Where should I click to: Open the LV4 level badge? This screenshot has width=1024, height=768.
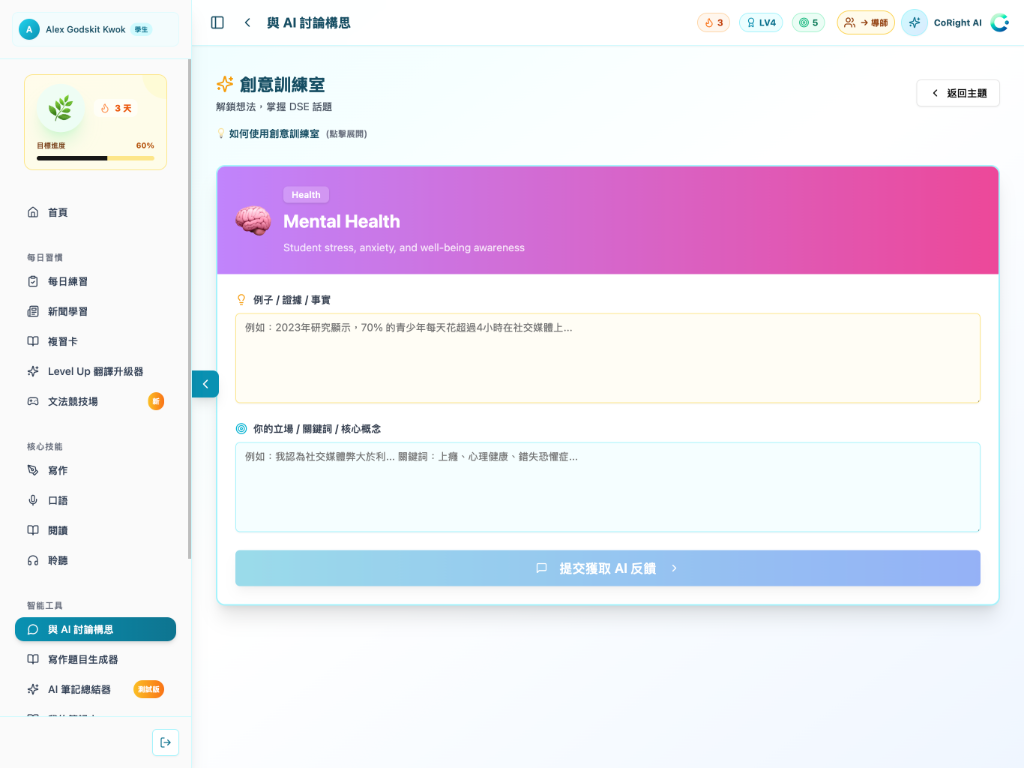(x=761, y=23)
